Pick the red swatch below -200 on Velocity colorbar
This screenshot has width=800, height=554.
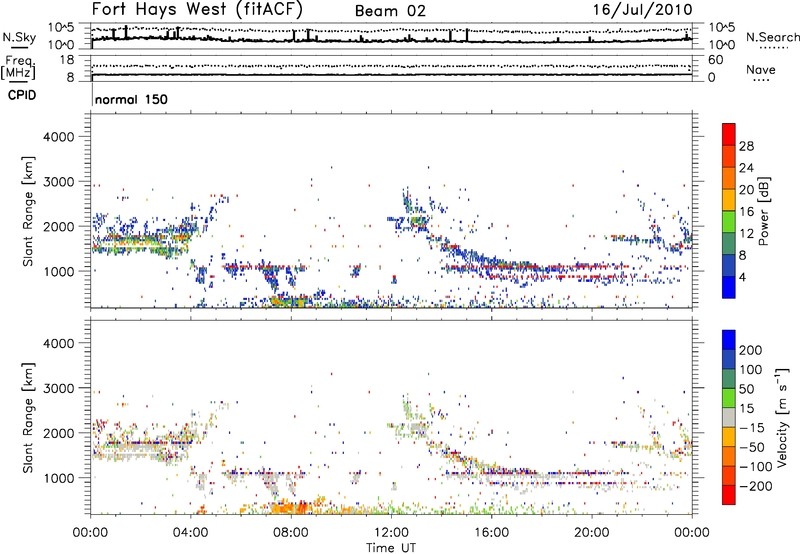tap(729, 495)
